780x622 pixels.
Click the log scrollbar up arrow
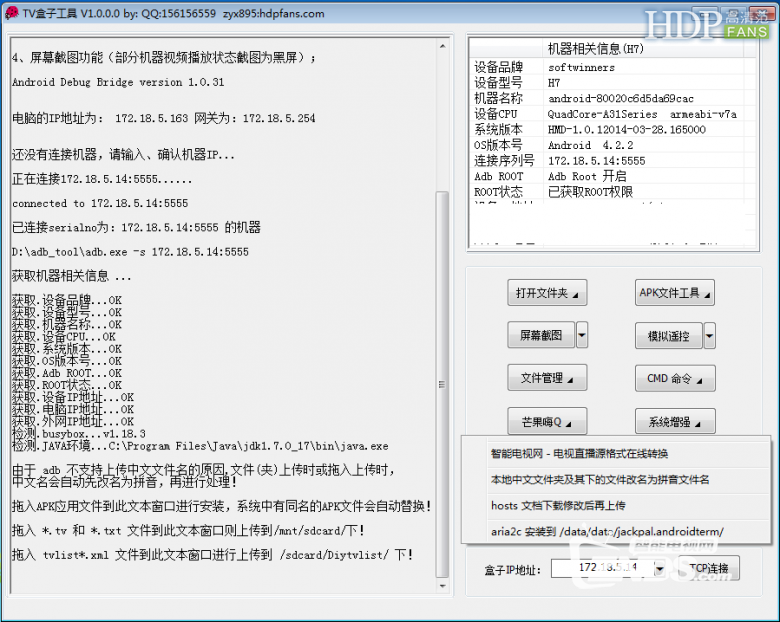pos(442,46)
